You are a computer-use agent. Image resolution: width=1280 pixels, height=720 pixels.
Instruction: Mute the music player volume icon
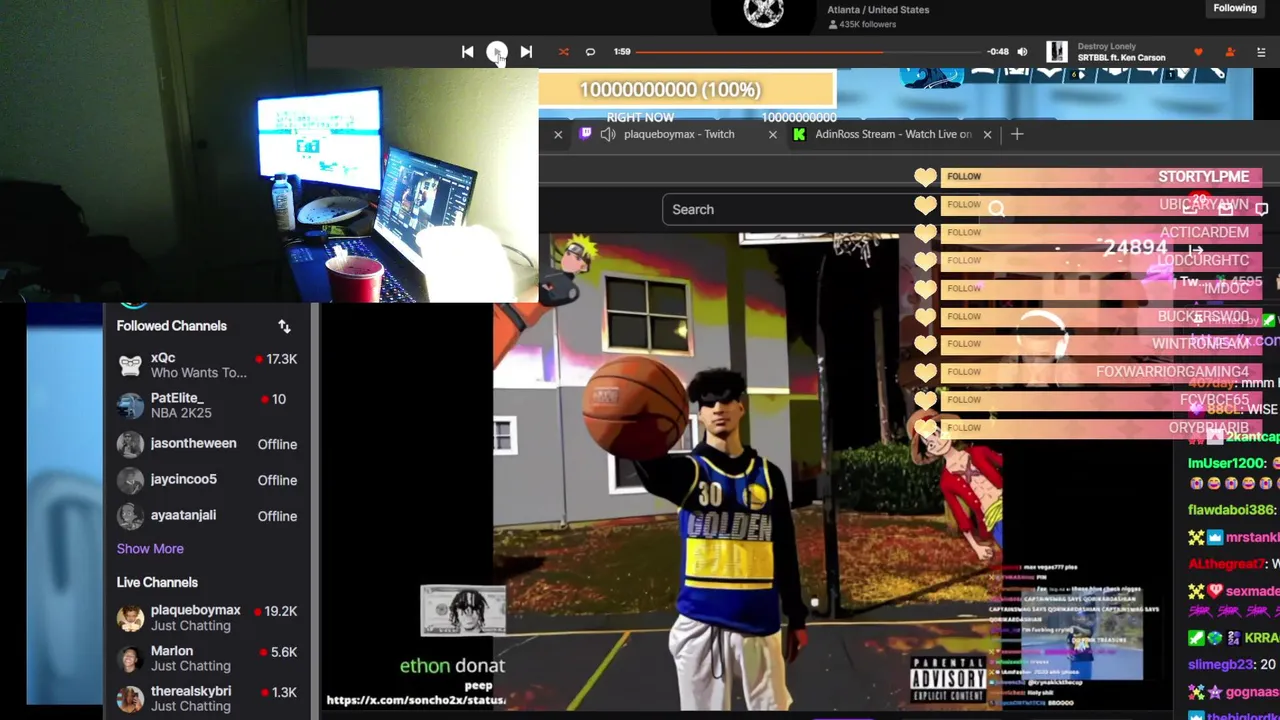coord(1022,52)
